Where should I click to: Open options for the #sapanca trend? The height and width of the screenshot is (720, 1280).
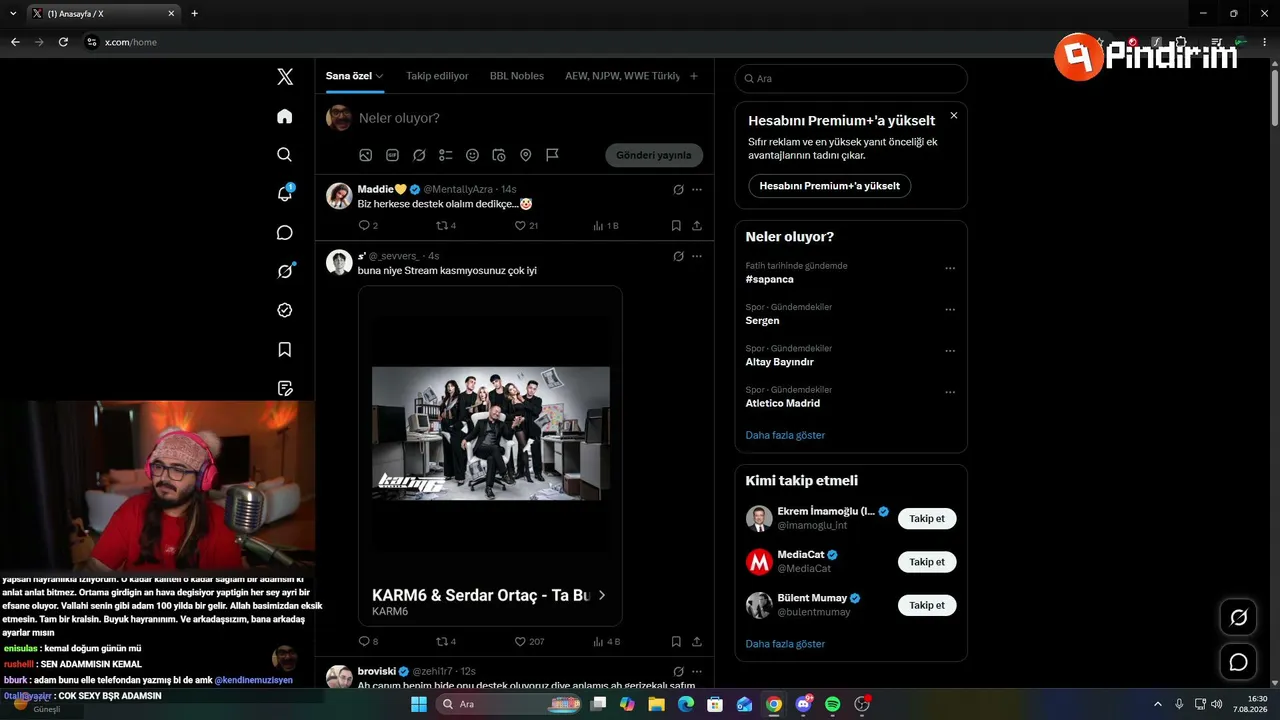[x=950, y=268]
